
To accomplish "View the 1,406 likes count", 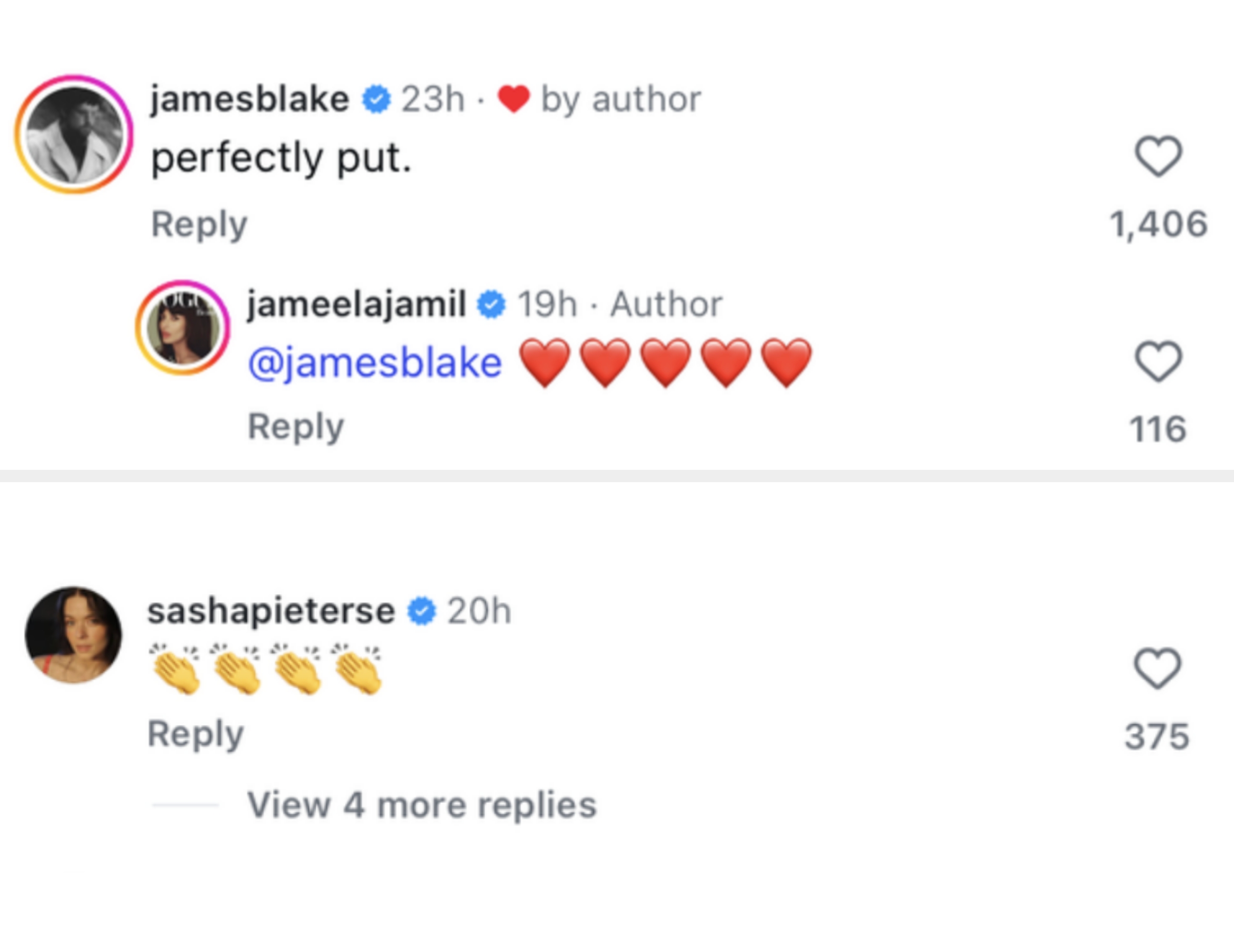I will point(1158,224).
